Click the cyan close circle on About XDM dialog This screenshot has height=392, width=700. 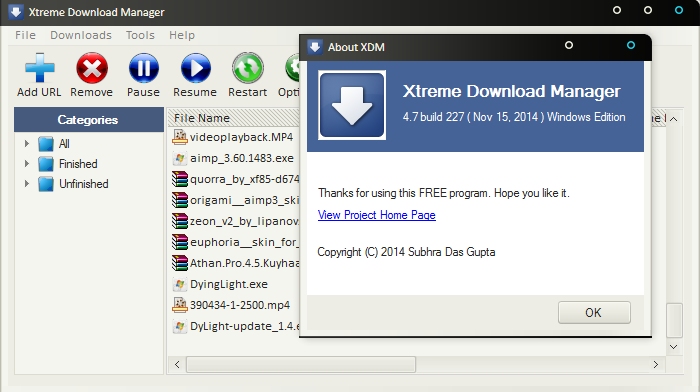click(x=631, y=45)
